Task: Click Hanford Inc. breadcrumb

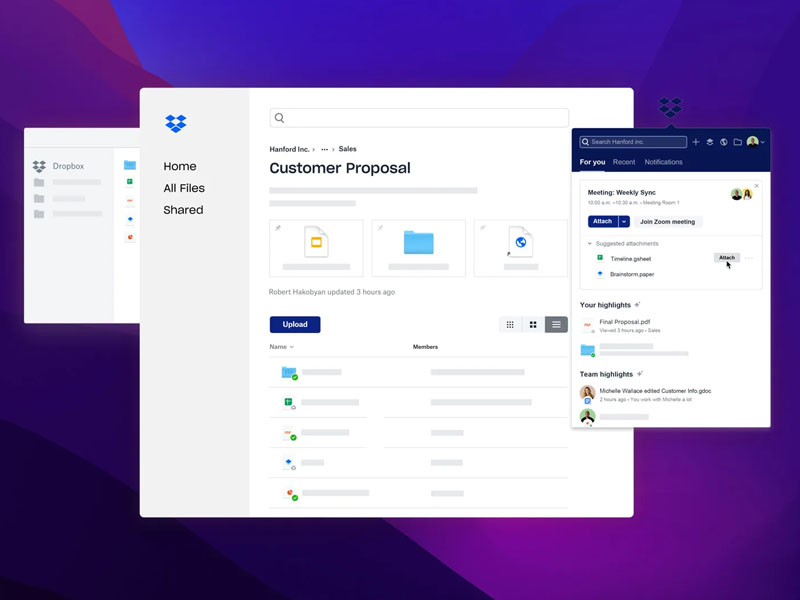Action: pyautogui.click(x=289, y=149)
